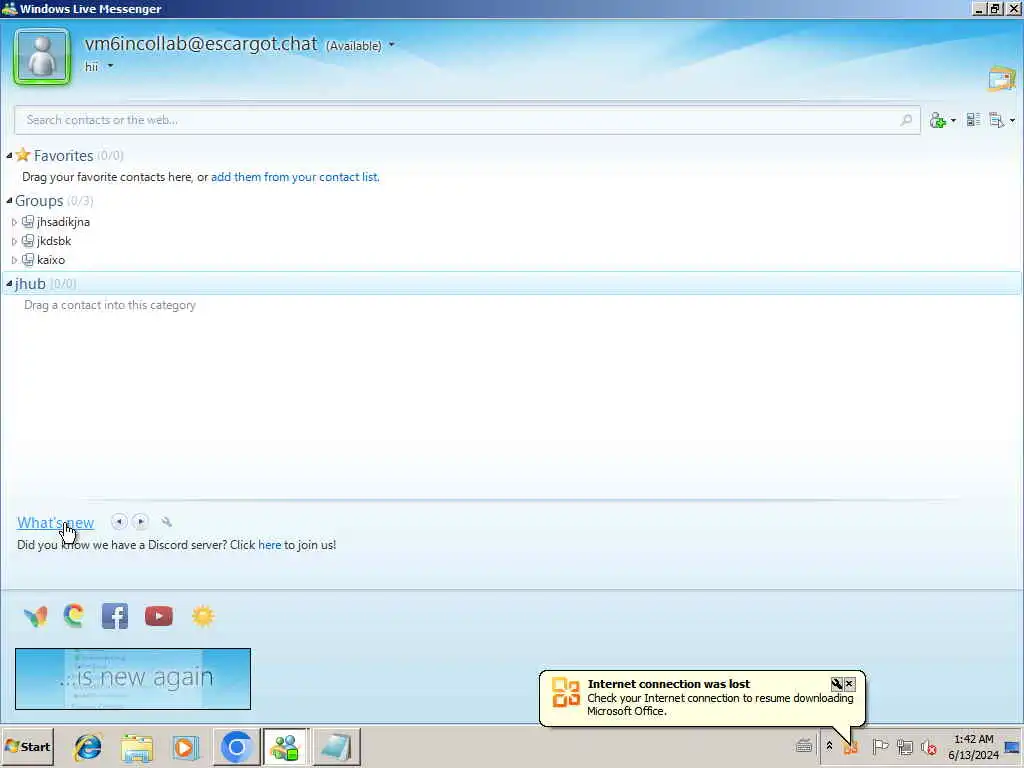Click the Add a contact or group icon

pos(938,120)
